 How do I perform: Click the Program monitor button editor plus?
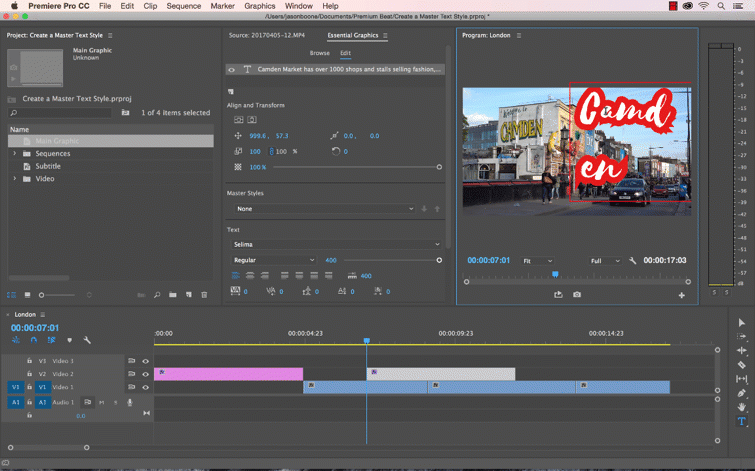pos(682,295)
